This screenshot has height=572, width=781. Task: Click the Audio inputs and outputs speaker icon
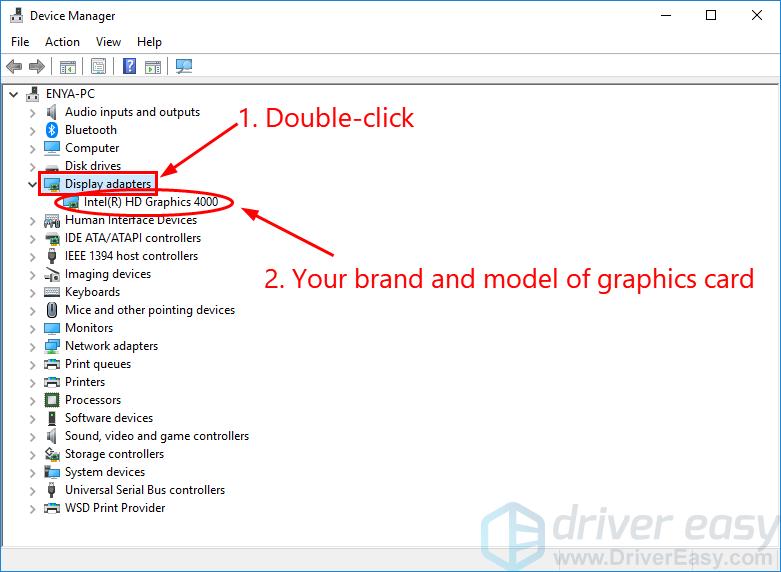coord(51,112)
